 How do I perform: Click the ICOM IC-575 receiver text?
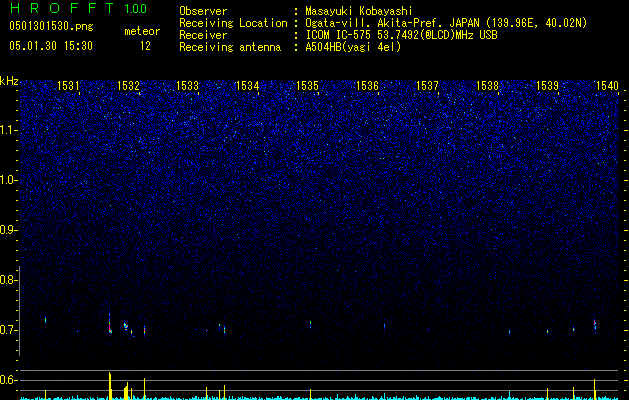point(401,35)
